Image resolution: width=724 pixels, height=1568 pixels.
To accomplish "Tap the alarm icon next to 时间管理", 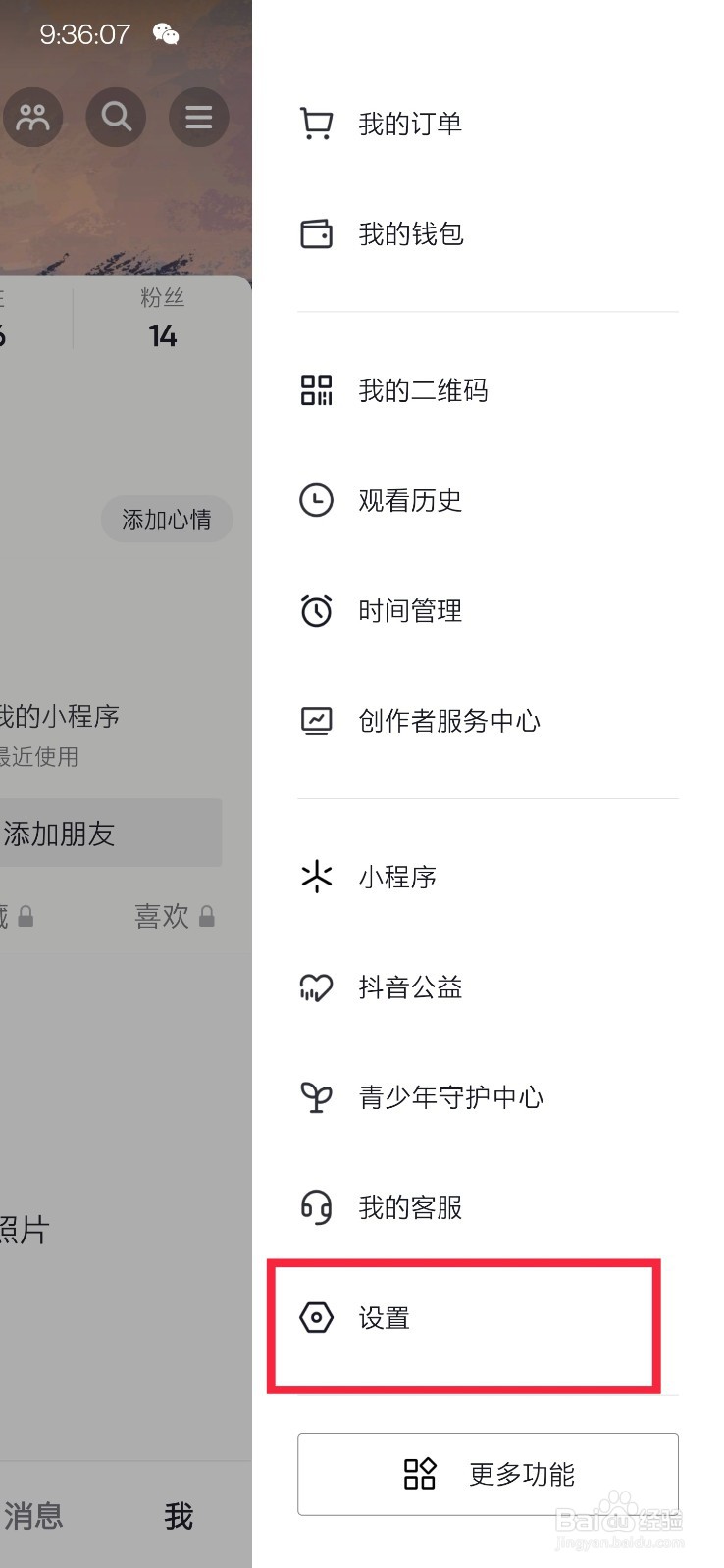I will click(316, 610).
